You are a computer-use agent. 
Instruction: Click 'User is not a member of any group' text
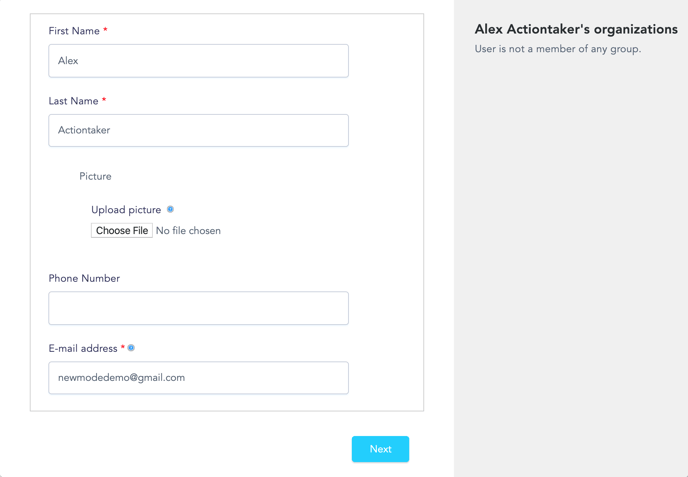pyautogui.click(x=558, y=49)
